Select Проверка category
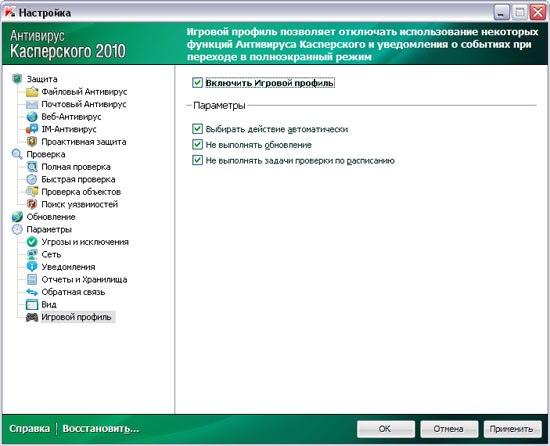Image resolution: width=550 pixels, height=446 pixels. 46,154
